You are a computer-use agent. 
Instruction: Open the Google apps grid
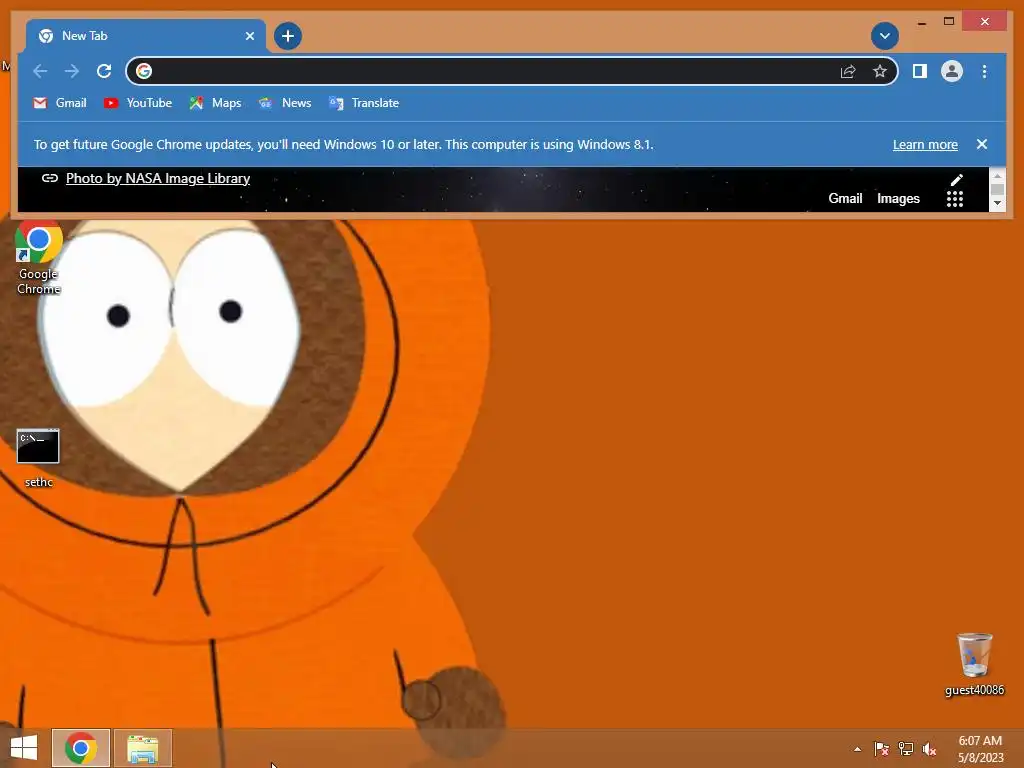[x=955, y=199]
